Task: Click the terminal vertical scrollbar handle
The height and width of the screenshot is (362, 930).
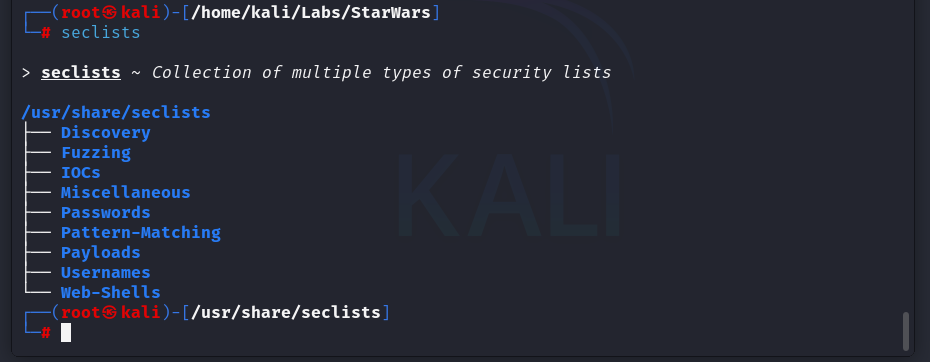Action: 906,331
